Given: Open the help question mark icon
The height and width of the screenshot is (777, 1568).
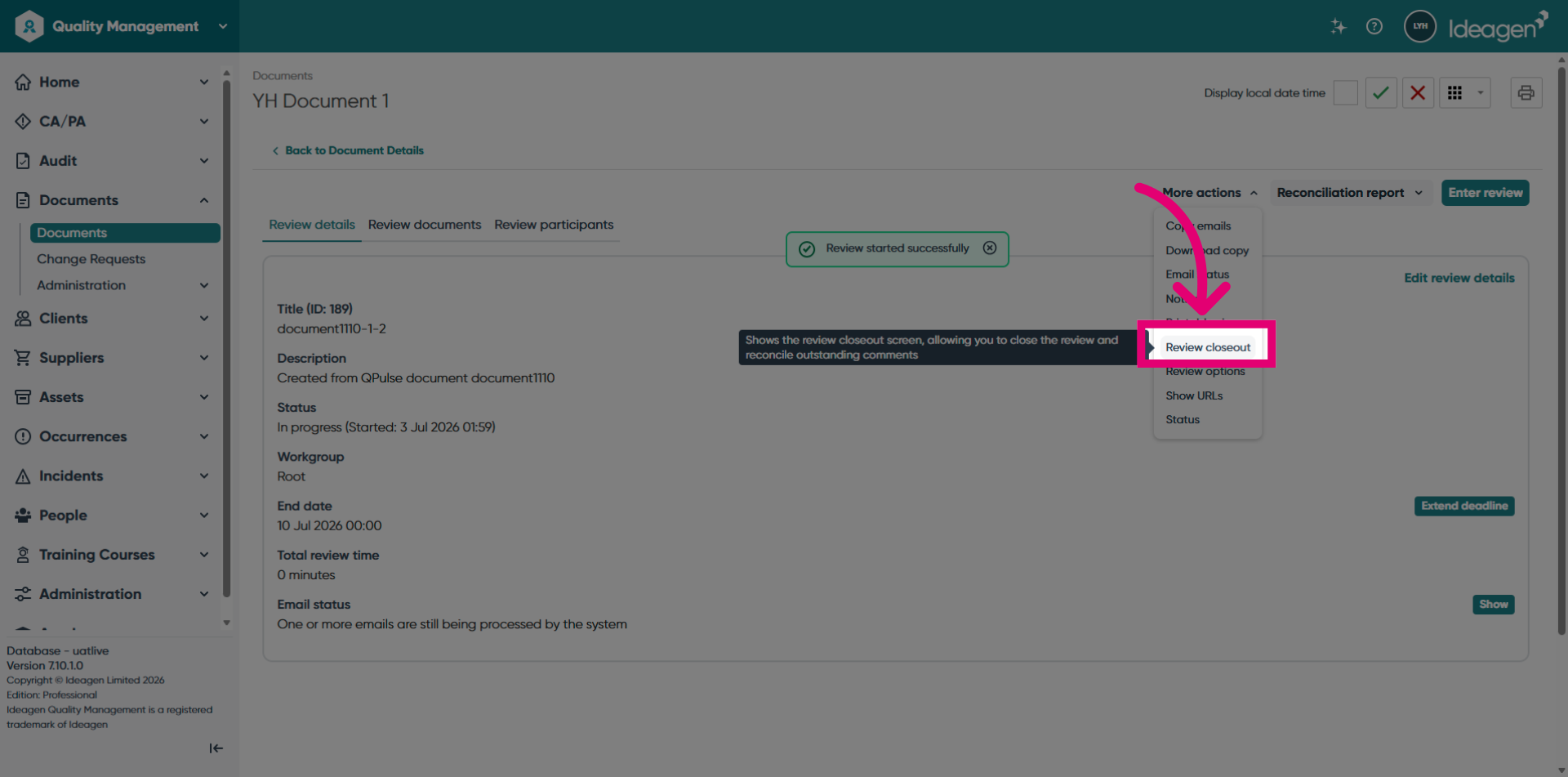Looking at the screenshot, I should coord(1374,26).
